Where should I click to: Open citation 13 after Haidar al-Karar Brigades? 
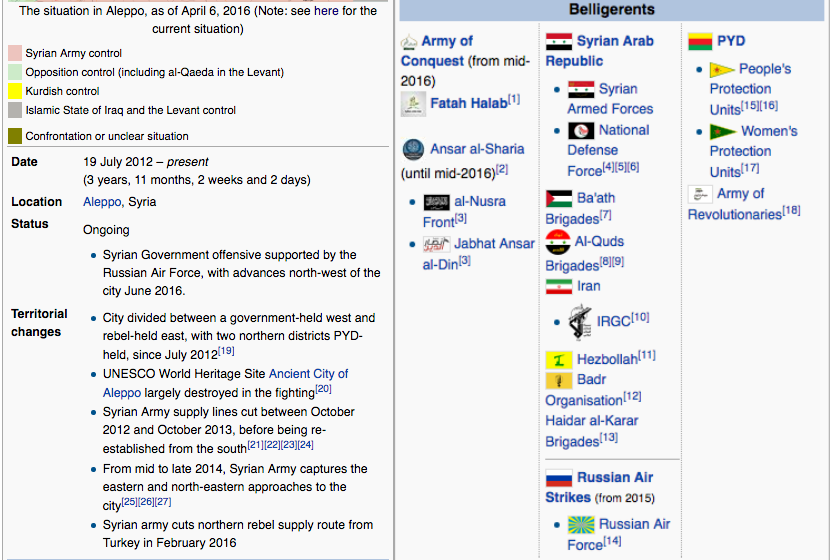[609, 437]
